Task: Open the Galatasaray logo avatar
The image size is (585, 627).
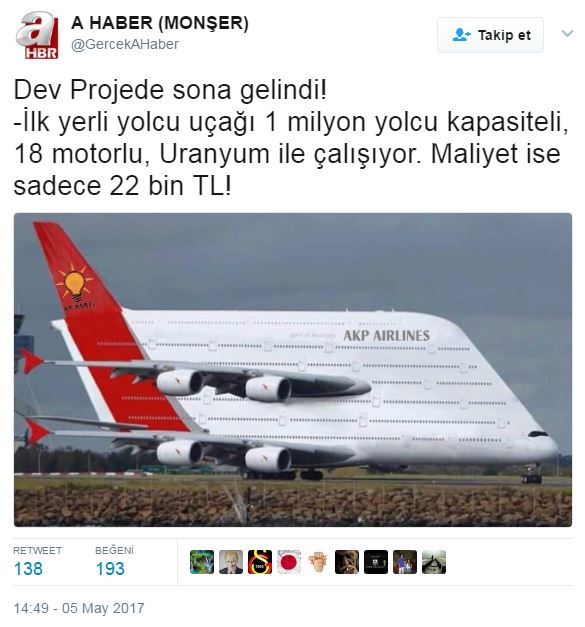Action: (260, 562)
